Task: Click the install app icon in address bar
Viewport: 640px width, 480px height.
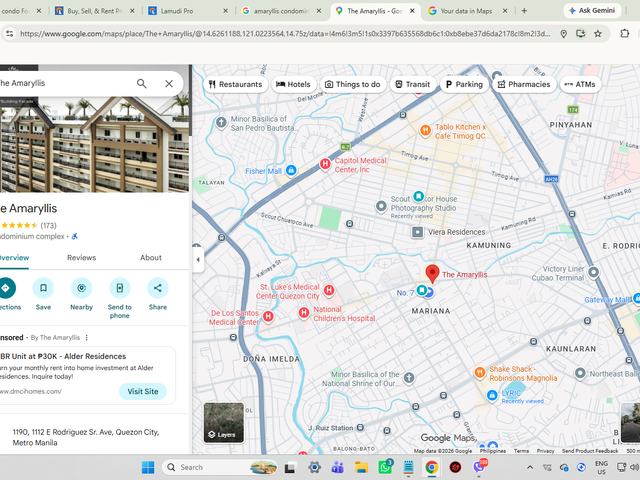Action: (580, 33)
